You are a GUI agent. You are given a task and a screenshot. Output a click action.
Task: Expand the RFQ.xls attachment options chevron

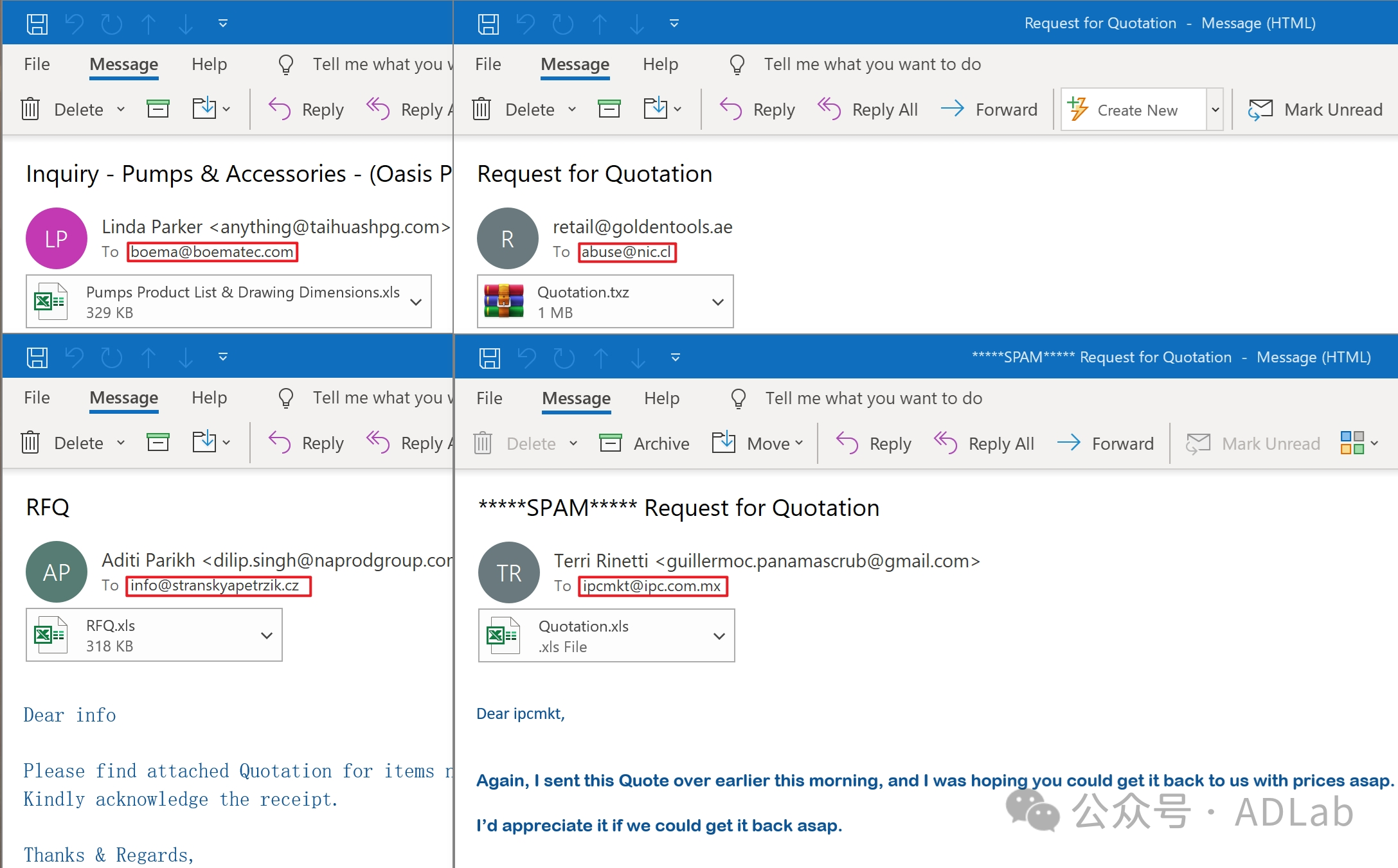[267, 635]
